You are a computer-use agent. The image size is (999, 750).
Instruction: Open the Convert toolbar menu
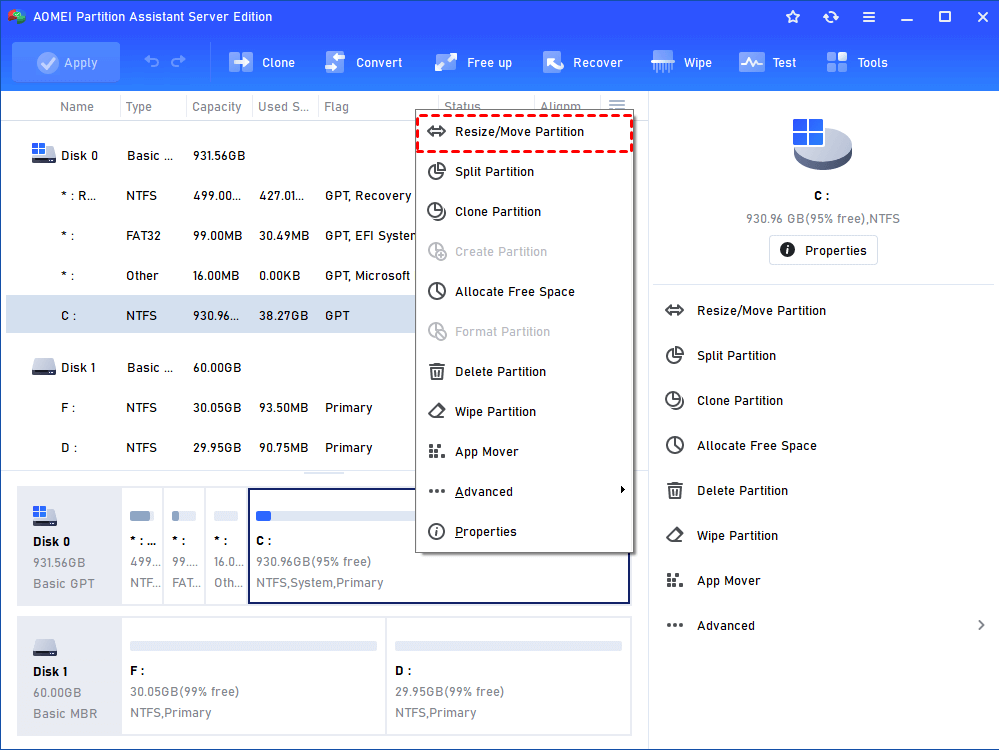point(363,62)
